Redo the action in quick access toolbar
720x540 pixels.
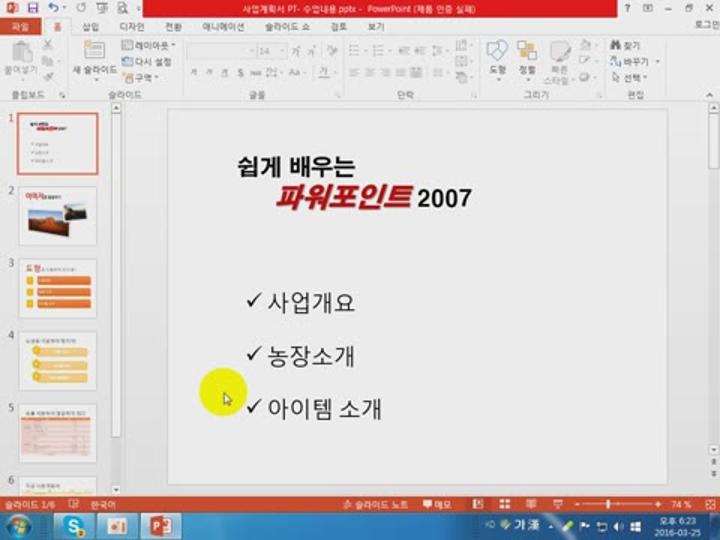tap(81, 8)
